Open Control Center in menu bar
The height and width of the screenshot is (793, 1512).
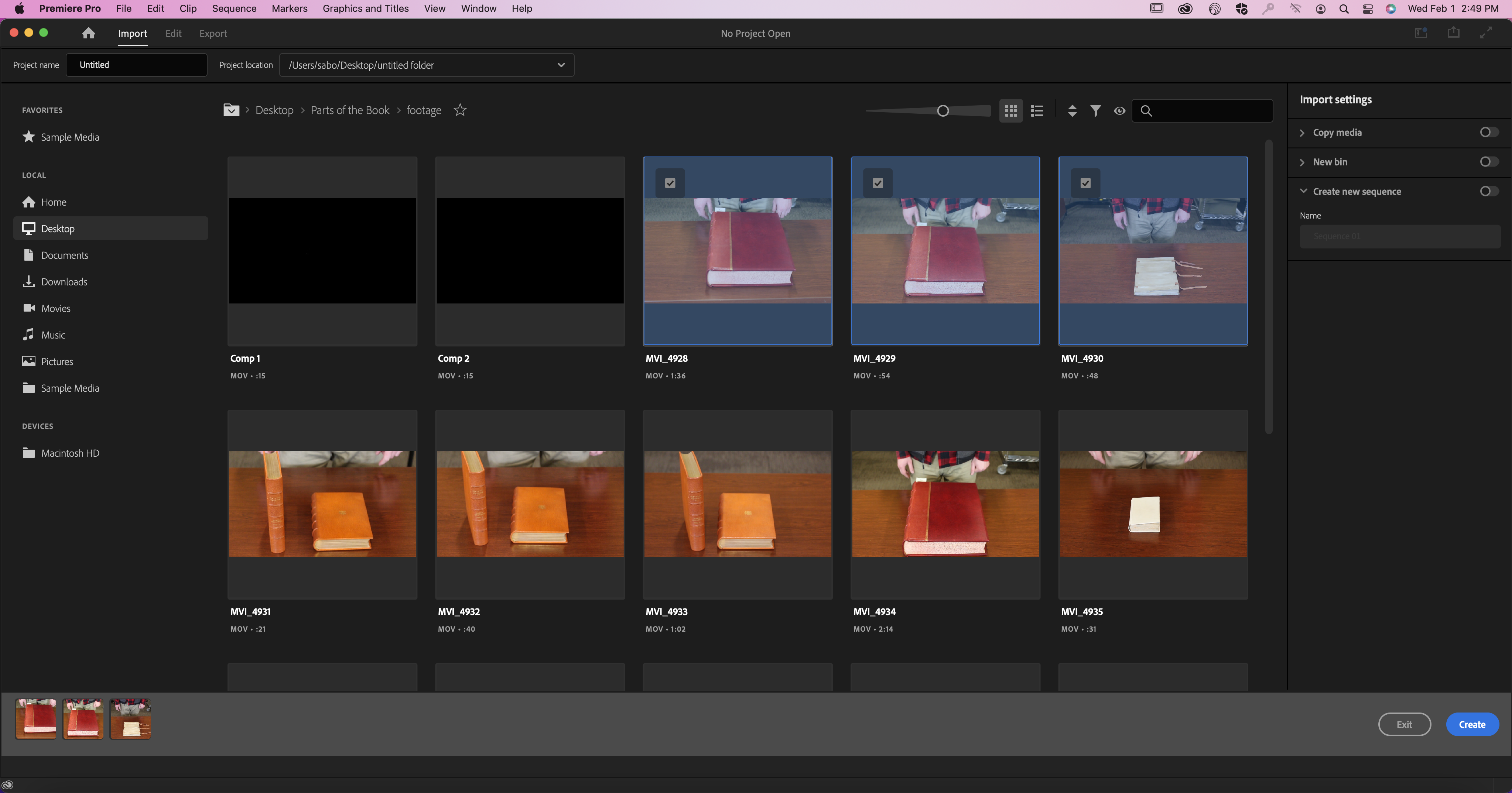click(1368, 8)
